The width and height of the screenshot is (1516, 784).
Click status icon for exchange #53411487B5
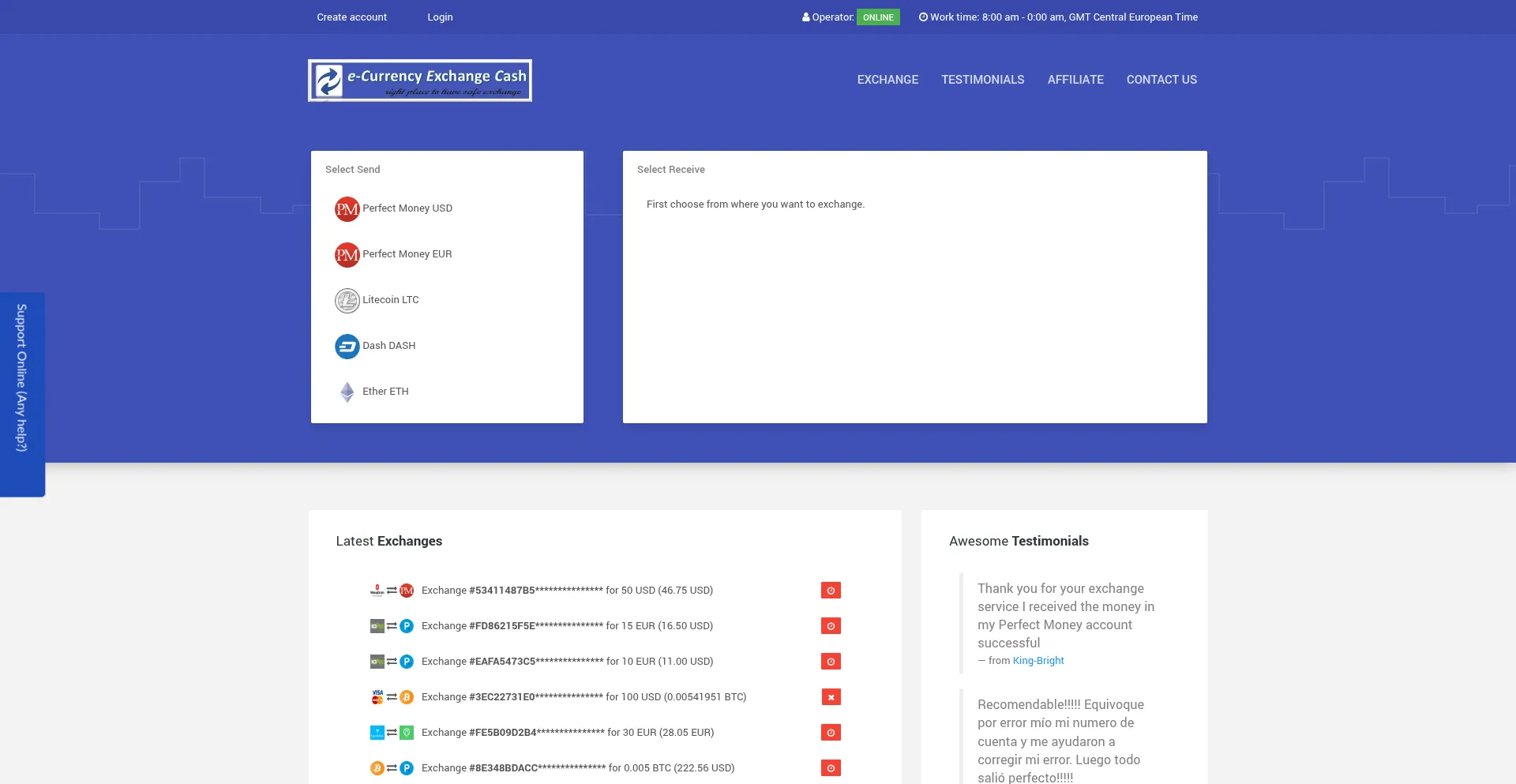(x=831, y=591)
